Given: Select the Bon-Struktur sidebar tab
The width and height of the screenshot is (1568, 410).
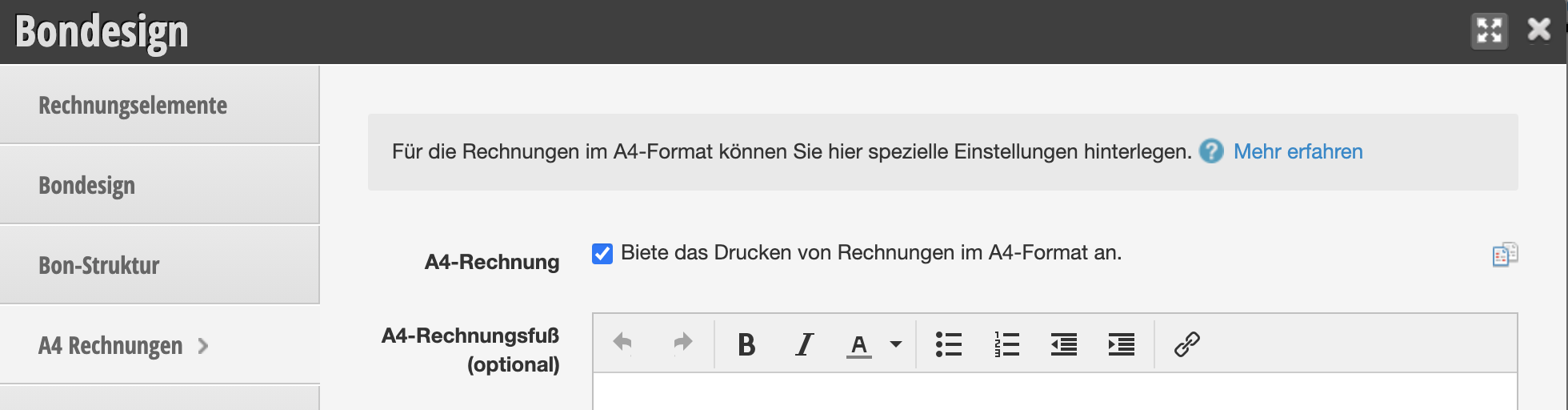Looking at the screenshot, I should (x=159, y=265).
